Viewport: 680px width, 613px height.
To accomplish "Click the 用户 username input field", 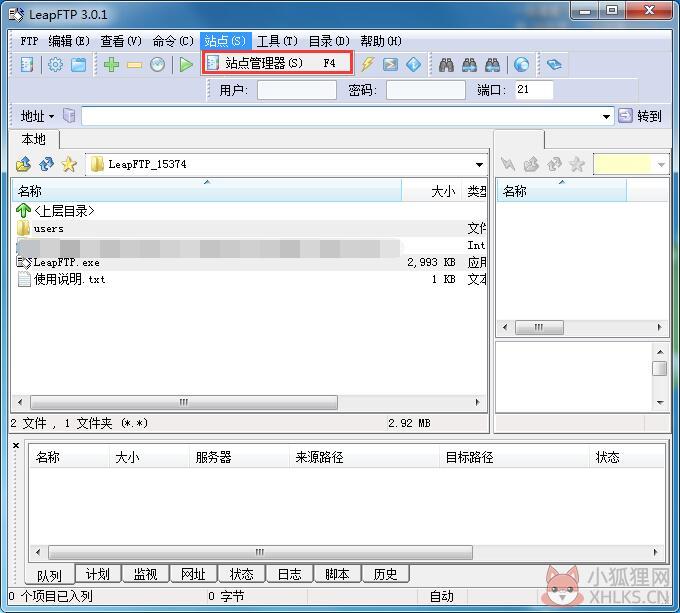I will [297, 90].
